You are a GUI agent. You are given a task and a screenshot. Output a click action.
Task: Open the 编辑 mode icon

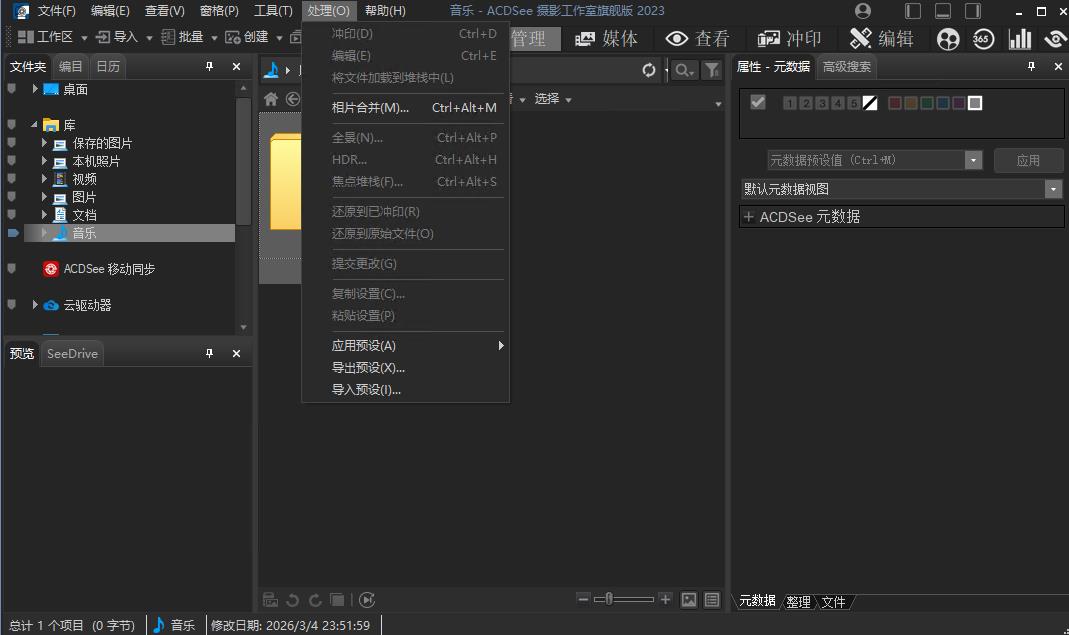tap(882, 38)
